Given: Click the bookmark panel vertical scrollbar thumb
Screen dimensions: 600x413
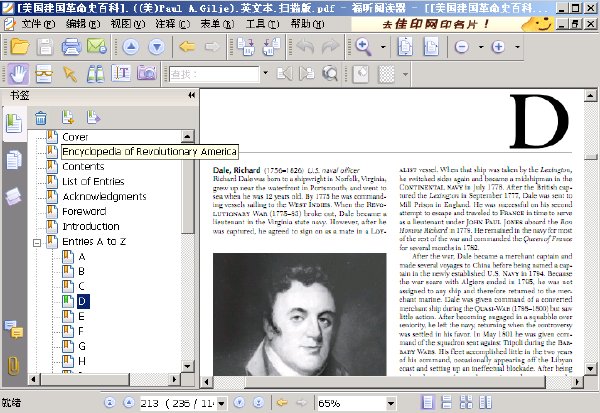Looking at the screenshot, I should pos(188,188).
